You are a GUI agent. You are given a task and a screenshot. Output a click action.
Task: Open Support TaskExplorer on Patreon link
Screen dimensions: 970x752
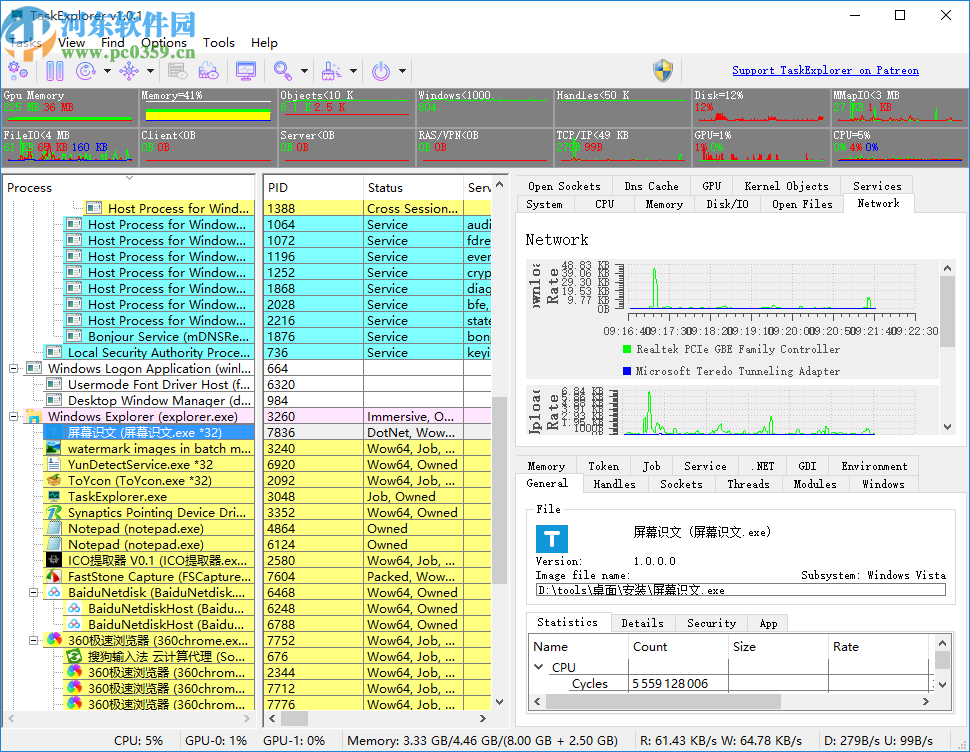(825, 71)
